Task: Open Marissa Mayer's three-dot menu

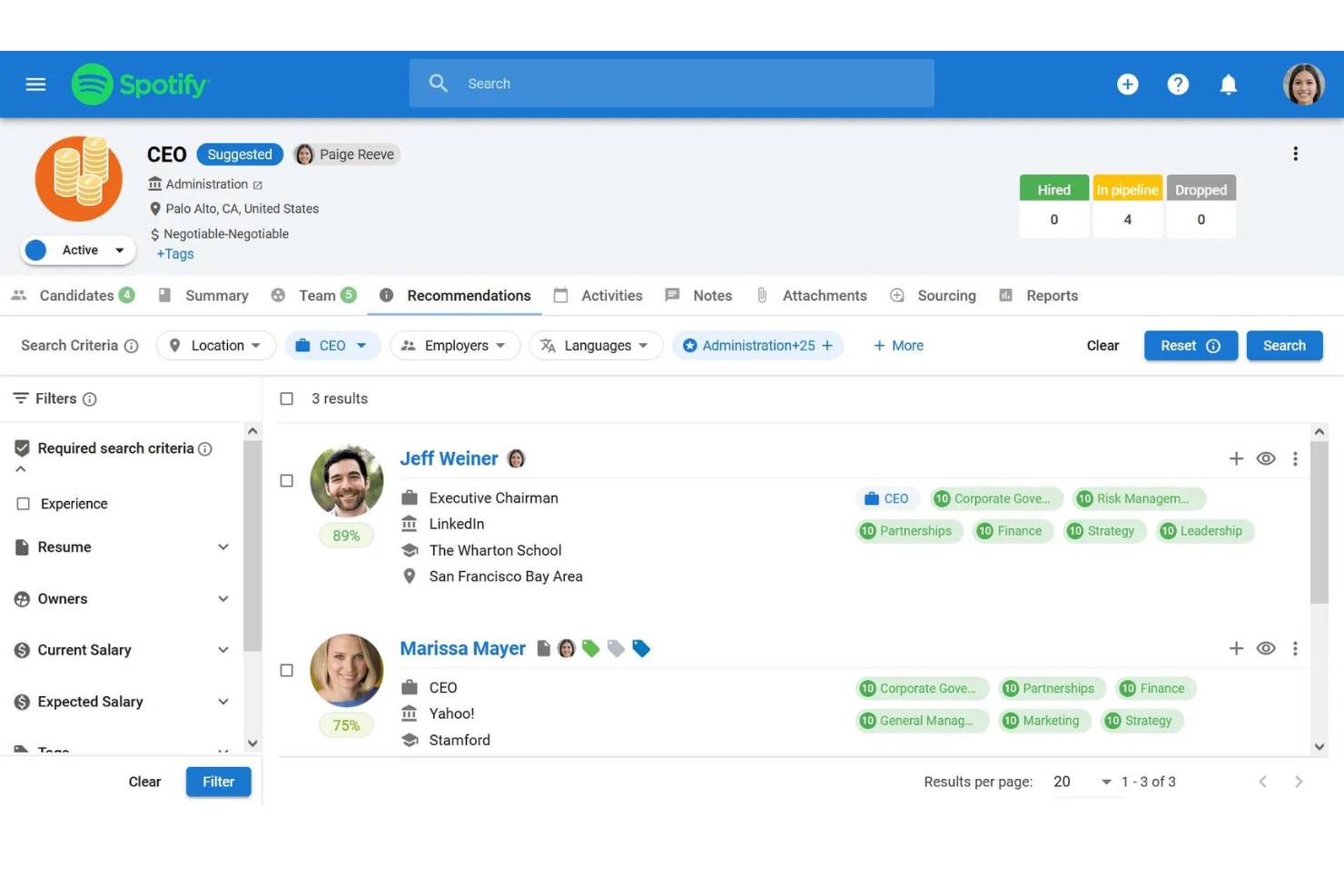Action: click(x=1295, y=648)
